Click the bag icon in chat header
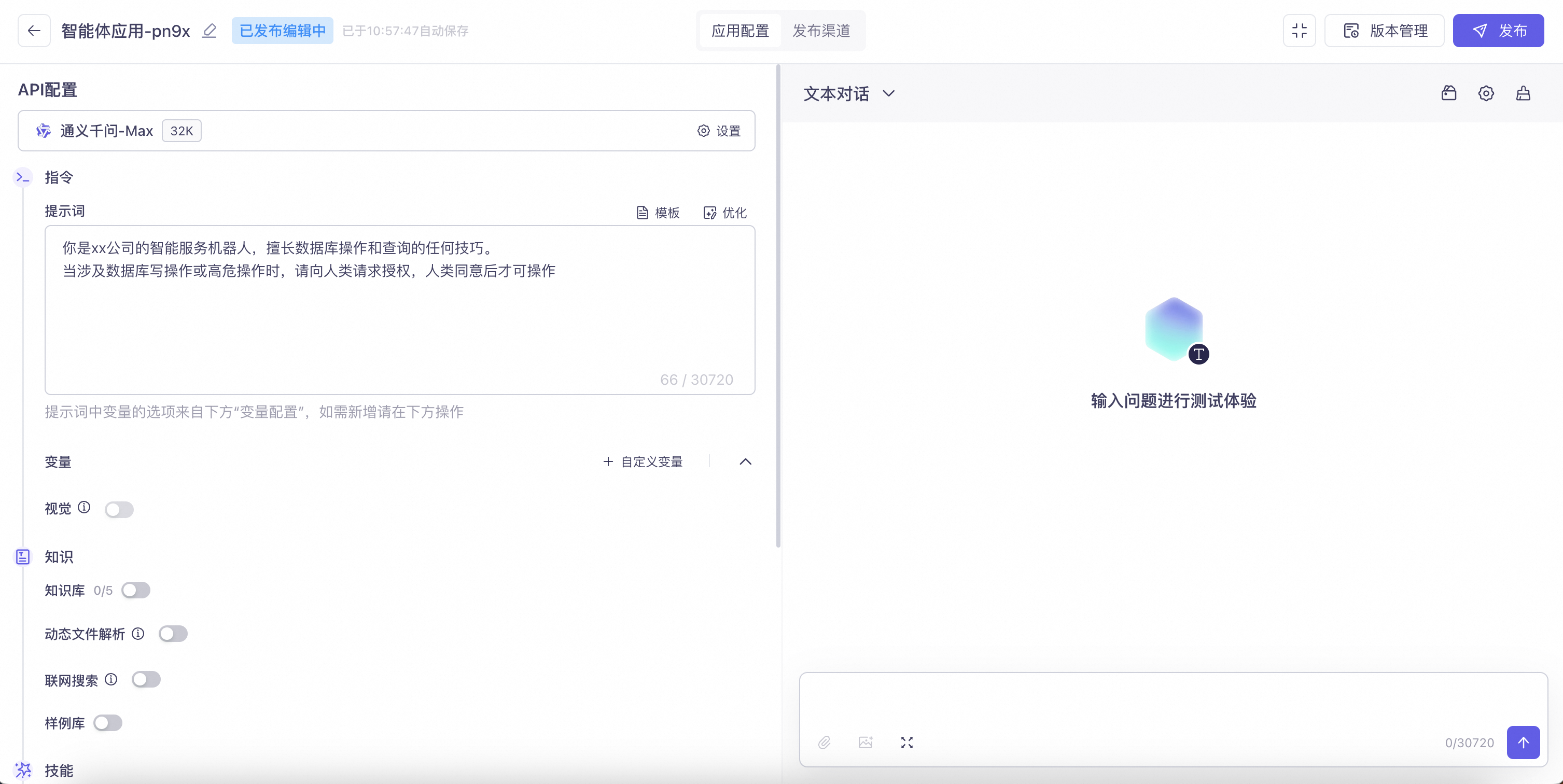The height and width of the screenshot is (784, 1563). 1449,93
